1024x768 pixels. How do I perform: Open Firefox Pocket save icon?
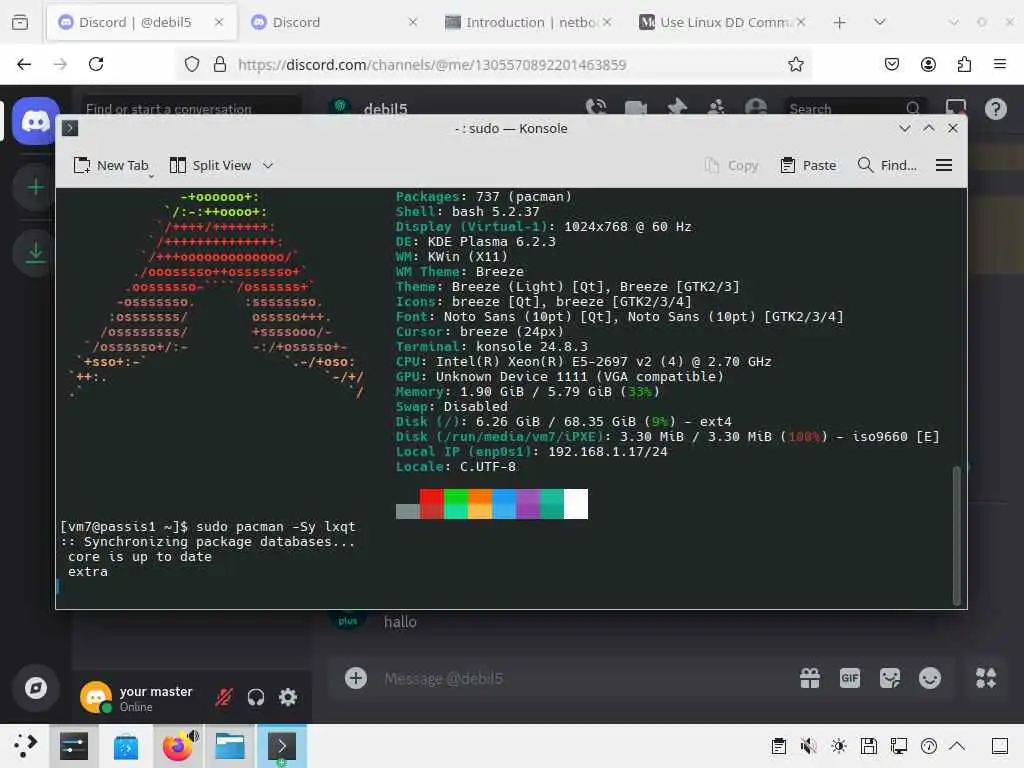coord(891,64)
